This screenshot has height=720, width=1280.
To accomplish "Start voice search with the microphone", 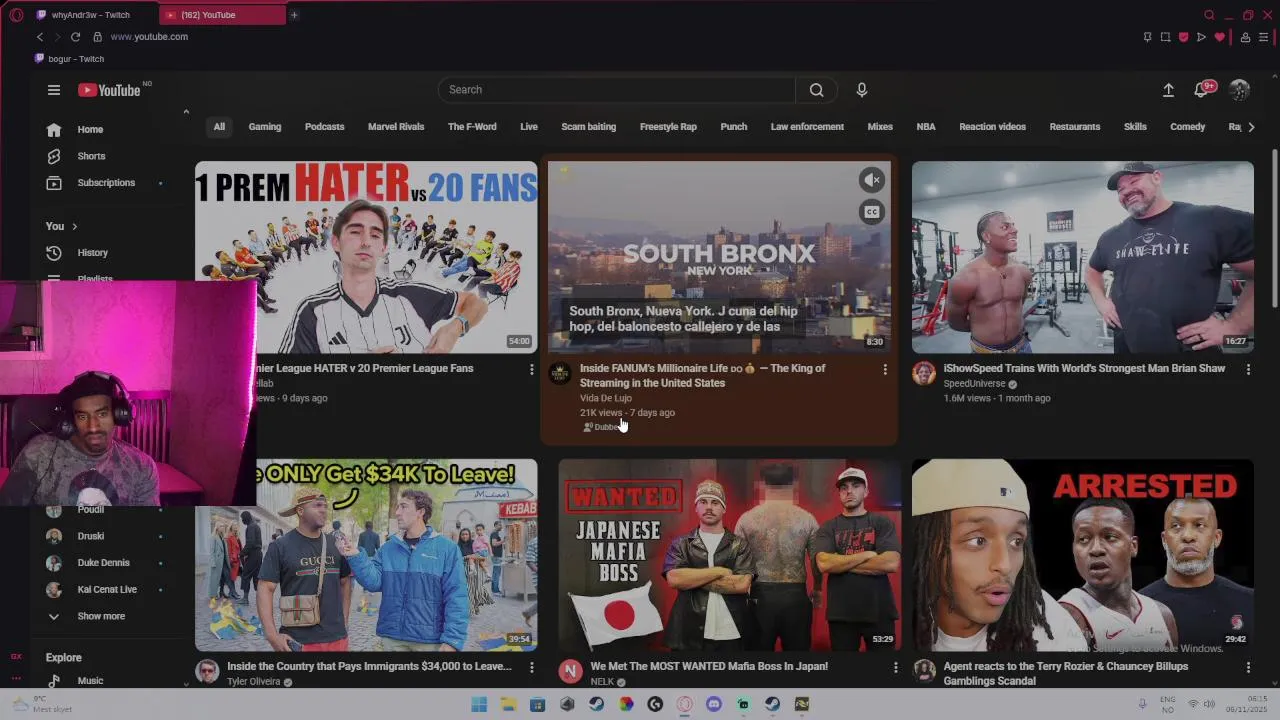I will [862, 90].
